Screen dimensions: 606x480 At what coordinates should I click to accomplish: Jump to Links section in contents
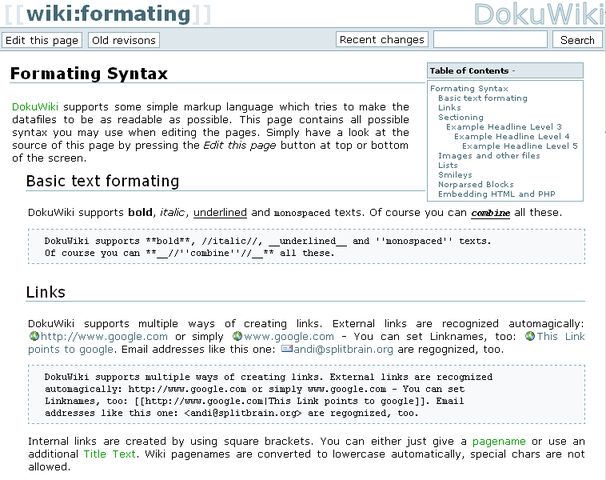449,108
